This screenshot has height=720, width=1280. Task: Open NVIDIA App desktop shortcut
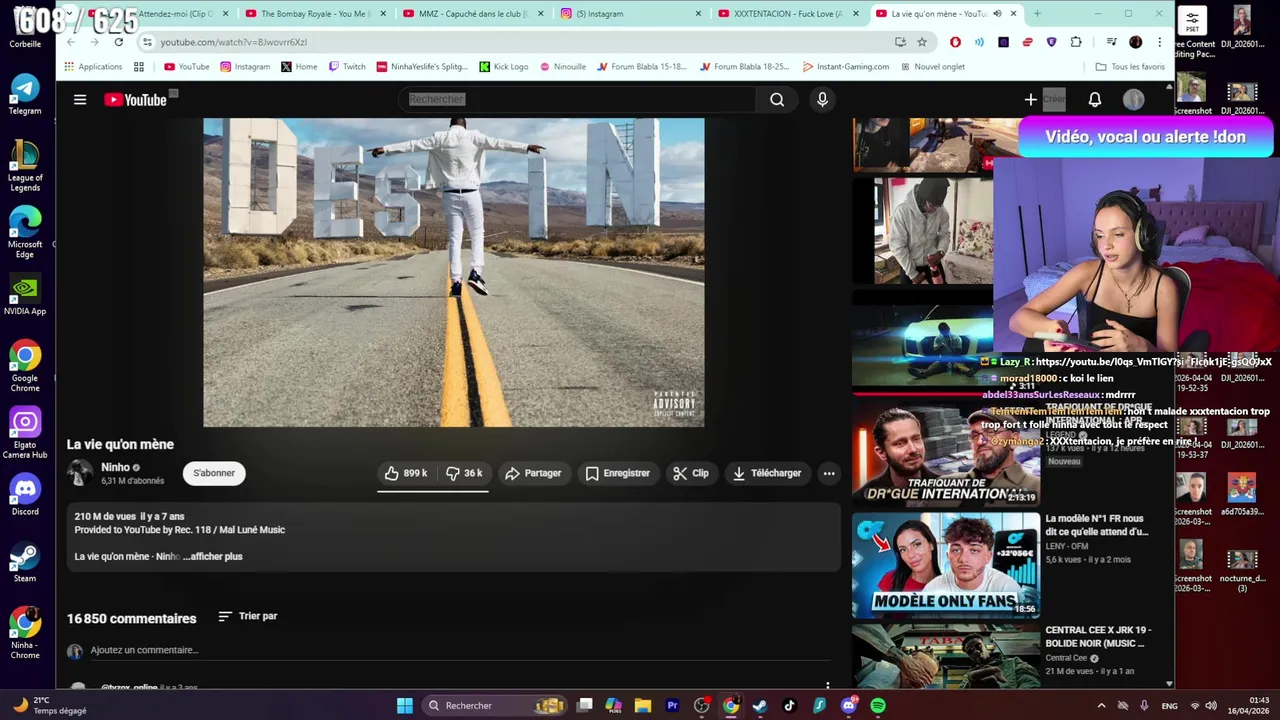25,295
